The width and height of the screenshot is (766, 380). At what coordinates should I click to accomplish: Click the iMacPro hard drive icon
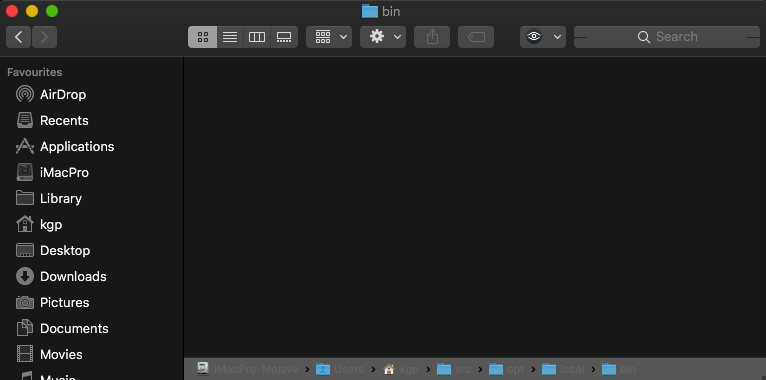click(x=25, y=172)
